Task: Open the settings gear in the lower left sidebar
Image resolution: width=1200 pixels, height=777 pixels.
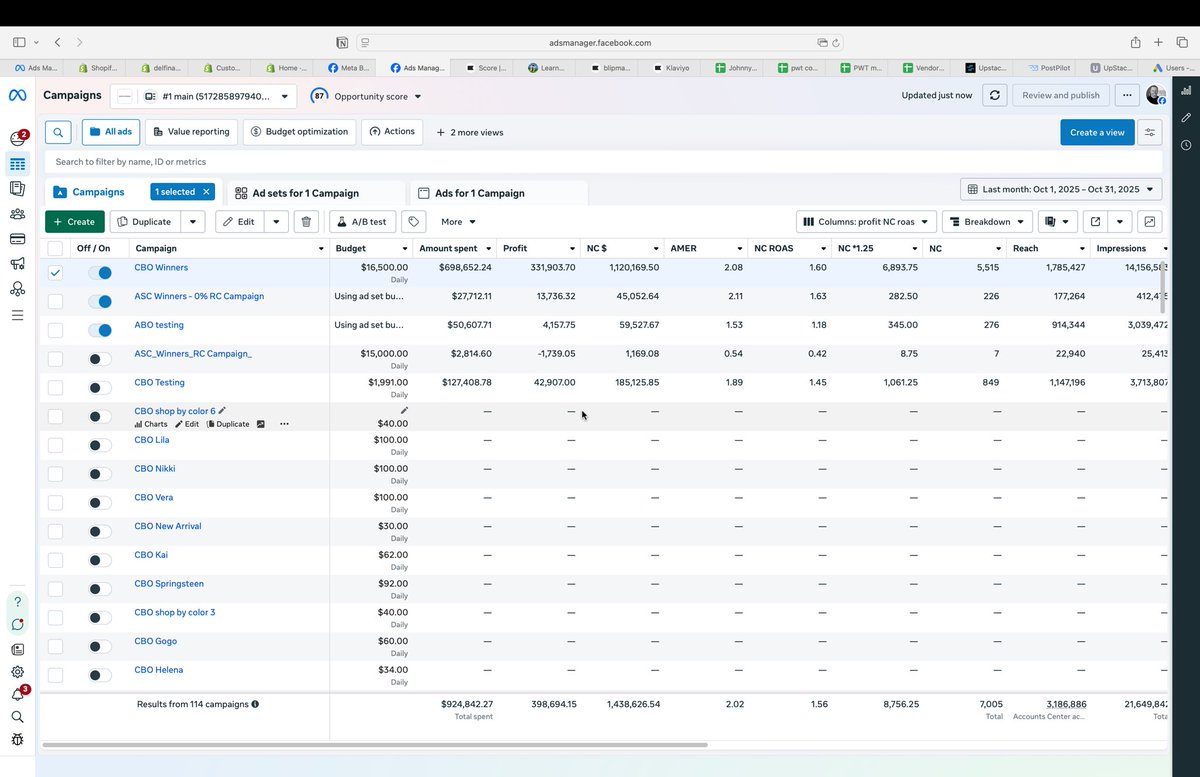Action: (x=17, y=672)
